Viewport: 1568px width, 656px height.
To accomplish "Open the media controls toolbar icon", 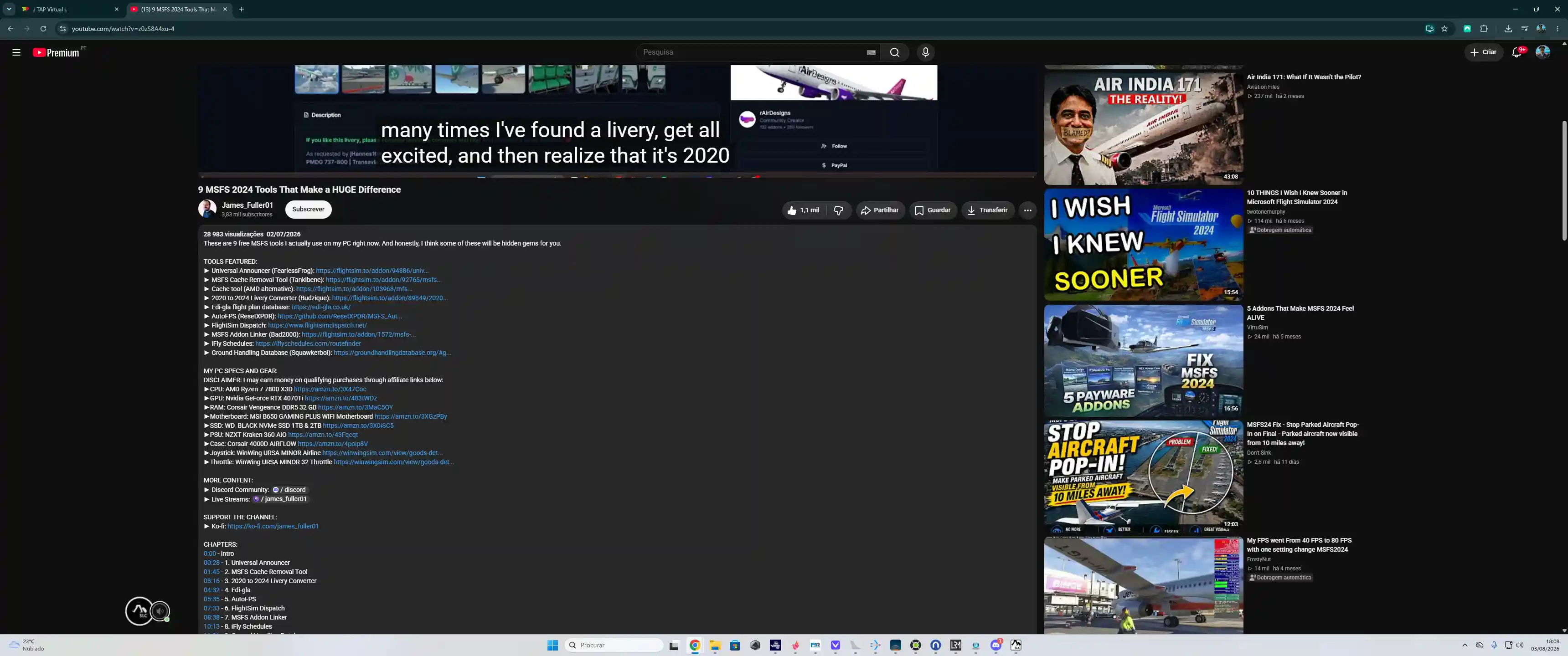I will coord(1524,29).
